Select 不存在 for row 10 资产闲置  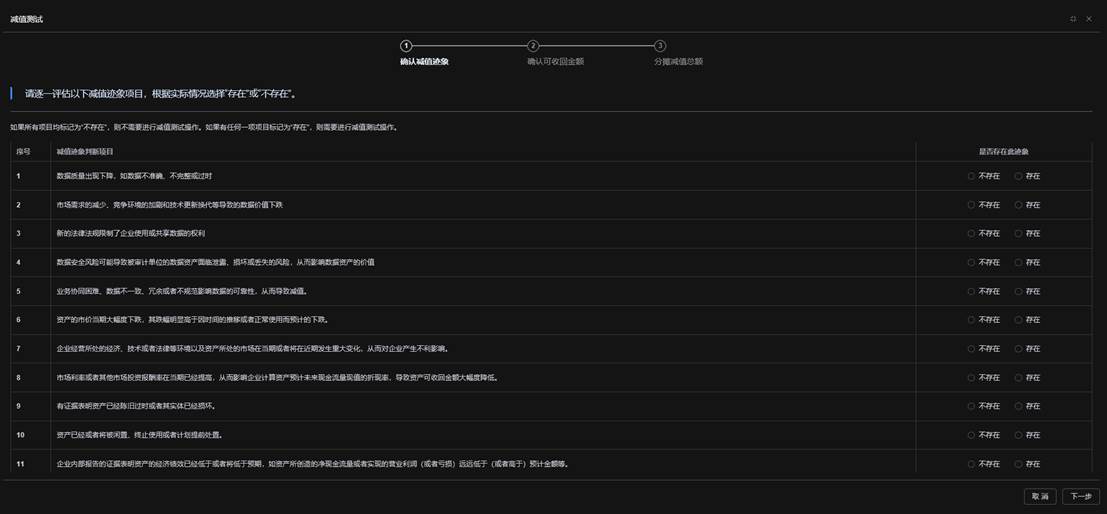[971, 436]
